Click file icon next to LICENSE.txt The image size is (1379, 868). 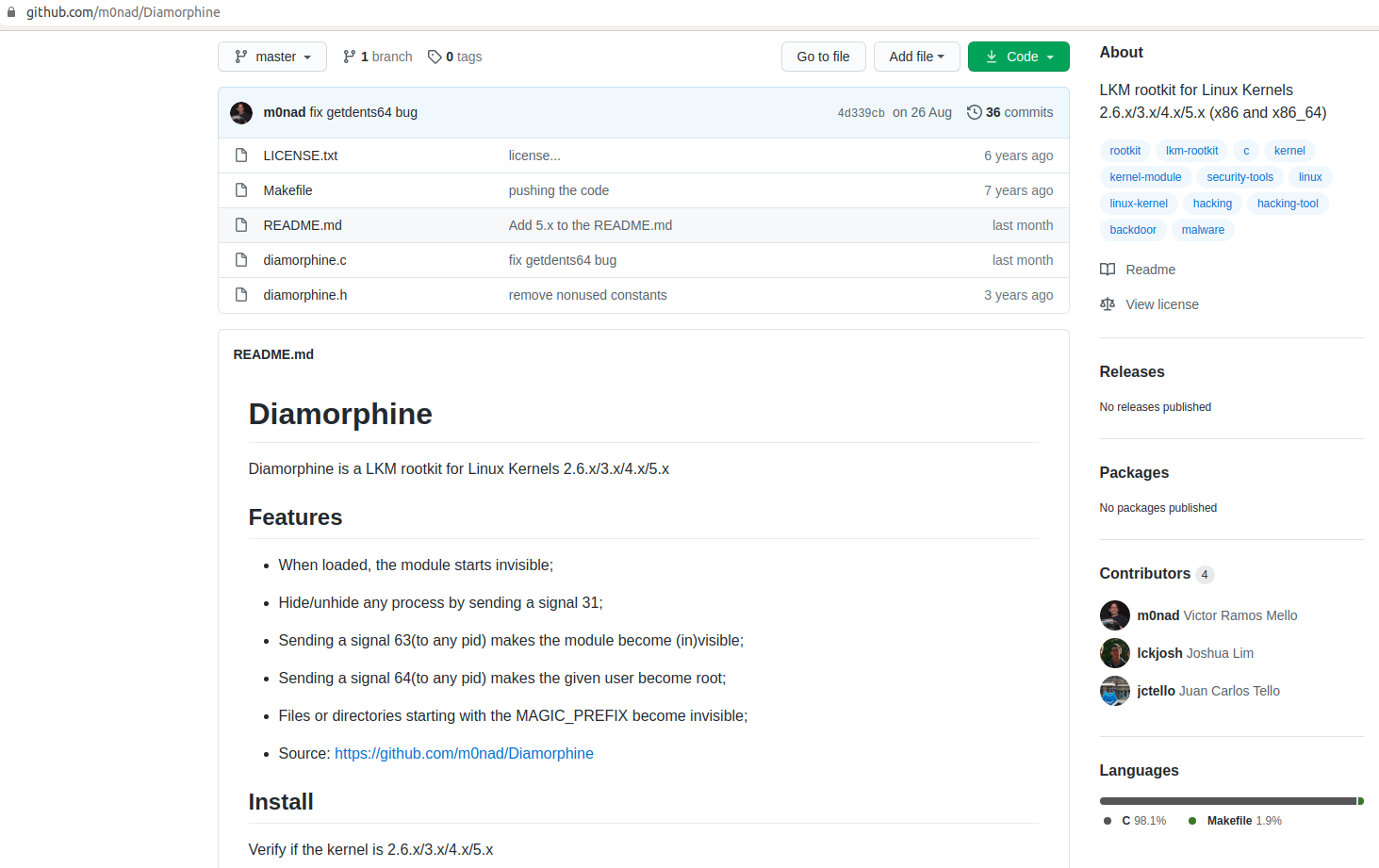pos(241,156)
